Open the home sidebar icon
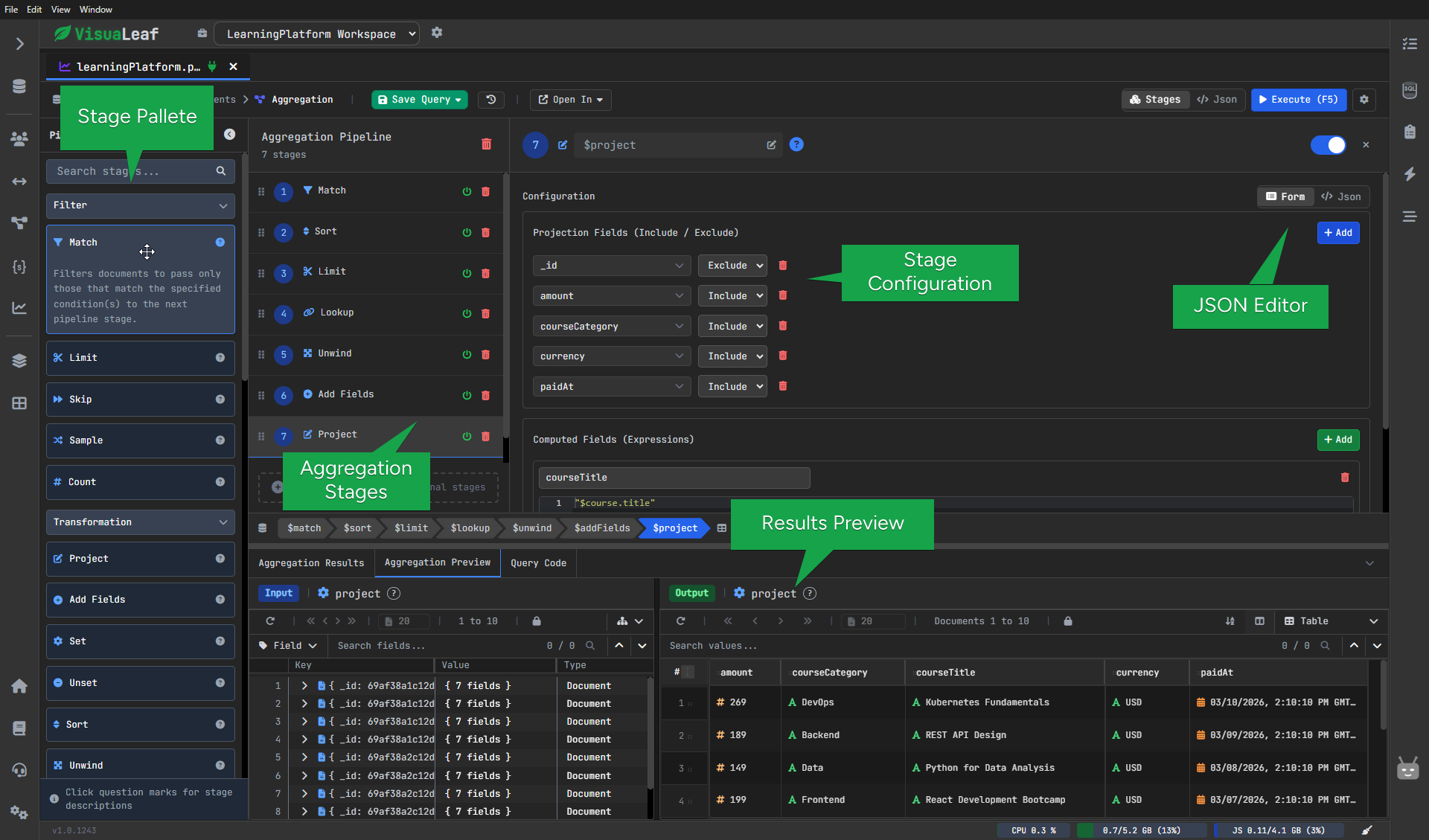The width and height of the screenshot is (1429, 840). pyautogui.click(x=19, y=686)
